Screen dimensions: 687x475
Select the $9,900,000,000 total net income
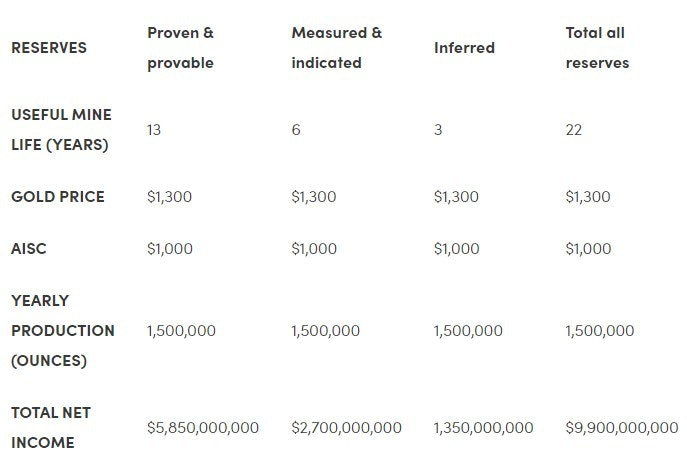tap(621, 428)
